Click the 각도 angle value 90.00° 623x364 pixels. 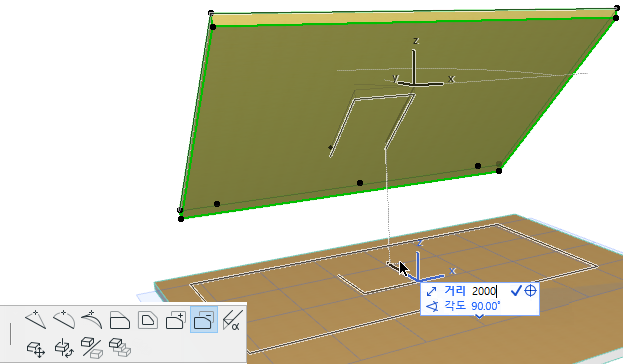(486, 306)
